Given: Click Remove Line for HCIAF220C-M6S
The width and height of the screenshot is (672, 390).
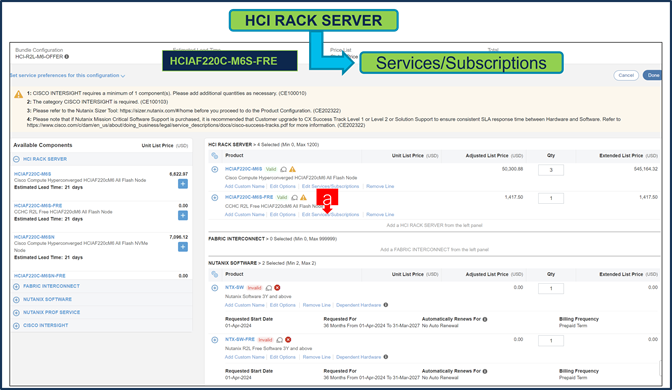Looking at the screenshot, I should (x=380, y=186).
